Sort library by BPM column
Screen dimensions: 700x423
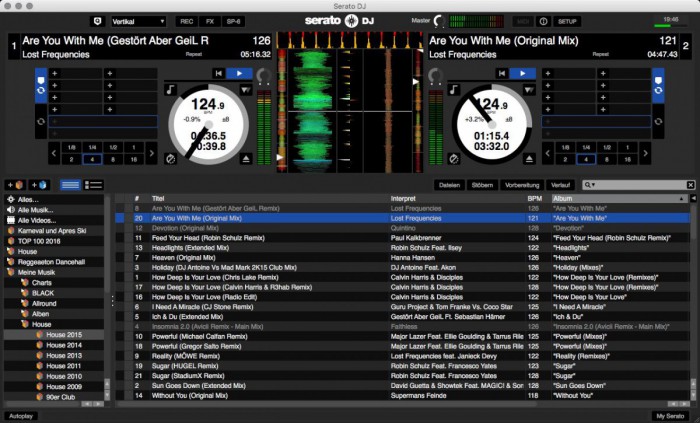[534, 199]
